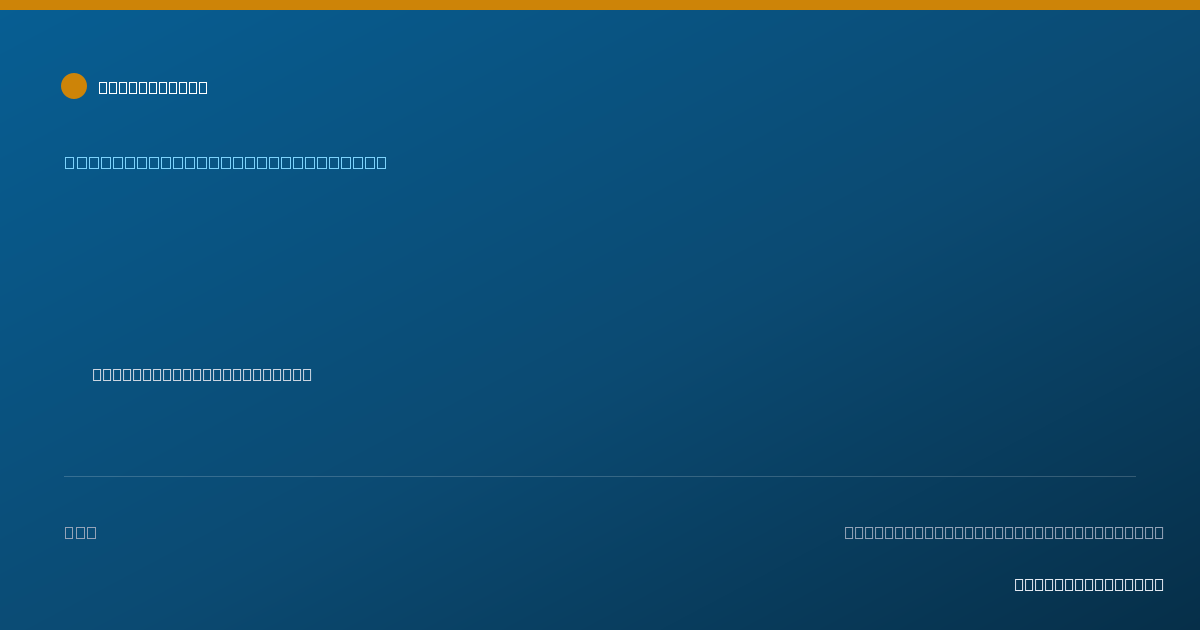Image resolution: width=1200 pixels, height=630 pixels.
Task: Click the orange accent bar
Action: click(600, 5)
